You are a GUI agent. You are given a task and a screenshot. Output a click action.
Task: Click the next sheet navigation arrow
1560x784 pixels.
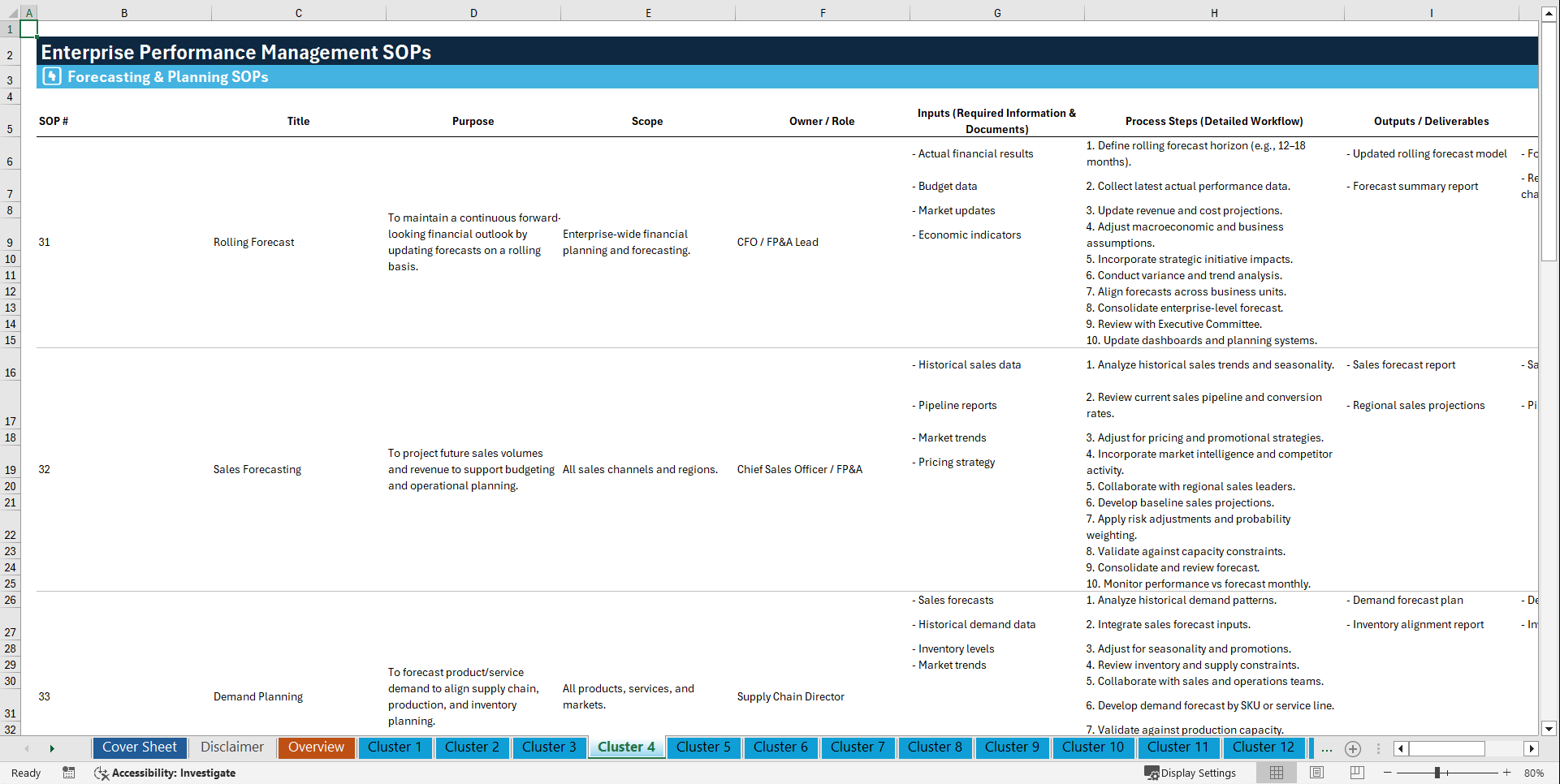52,748
